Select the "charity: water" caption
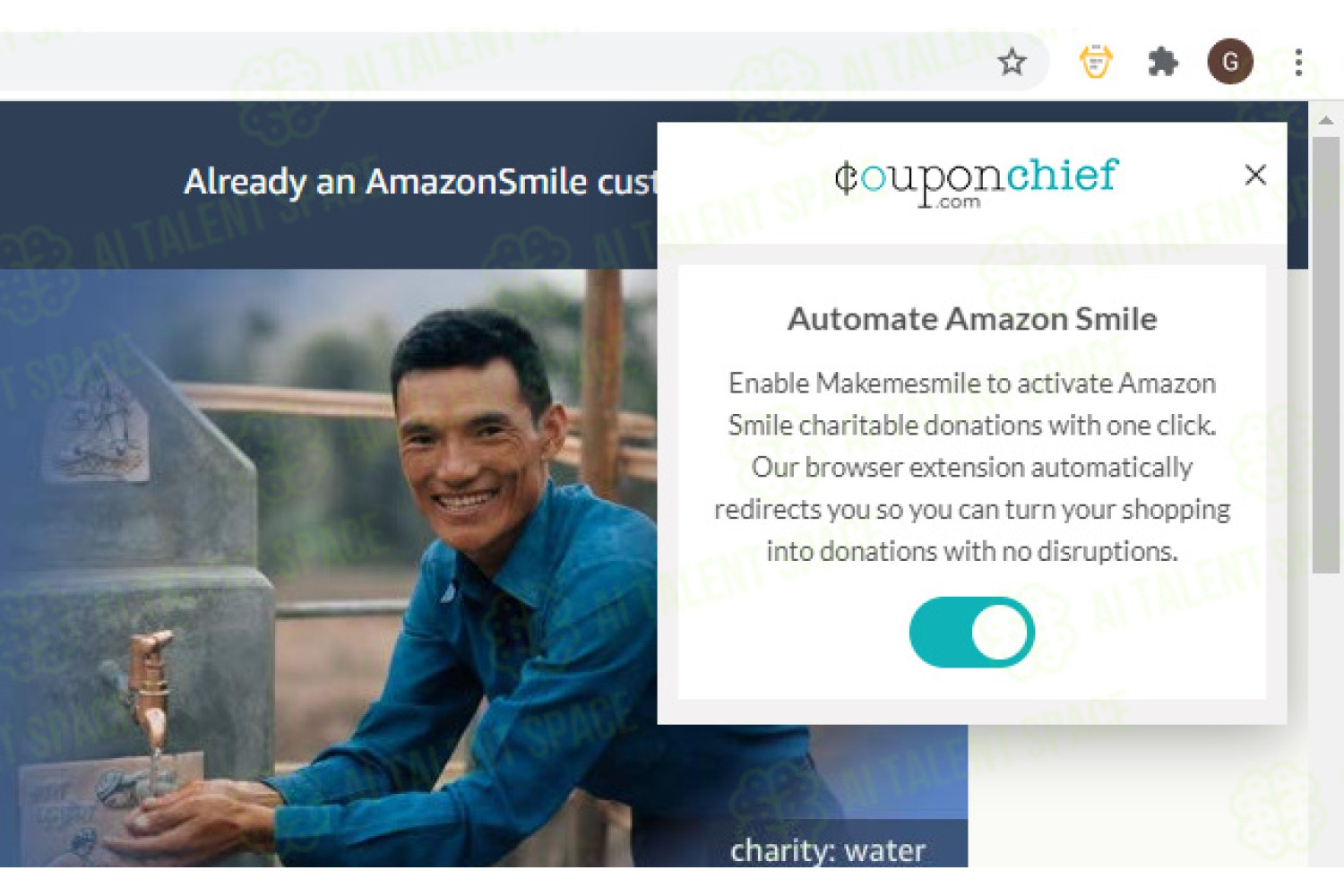1344x896 pixels. [x=827, y=849]
